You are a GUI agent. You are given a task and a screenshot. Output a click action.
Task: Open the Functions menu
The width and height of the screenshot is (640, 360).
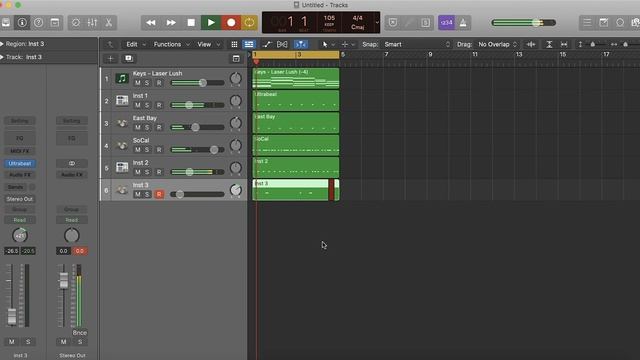171,44
